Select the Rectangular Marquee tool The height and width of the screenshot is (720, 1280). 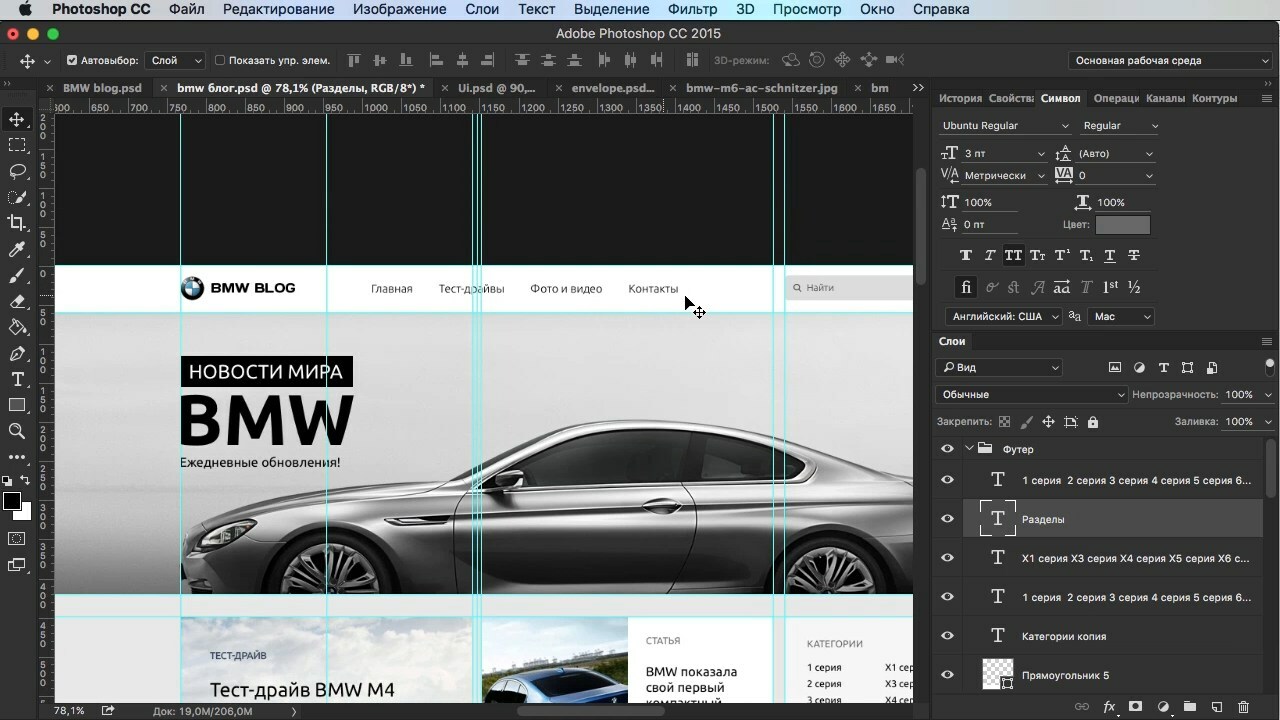pyautogui.click(x=17, y=145)
